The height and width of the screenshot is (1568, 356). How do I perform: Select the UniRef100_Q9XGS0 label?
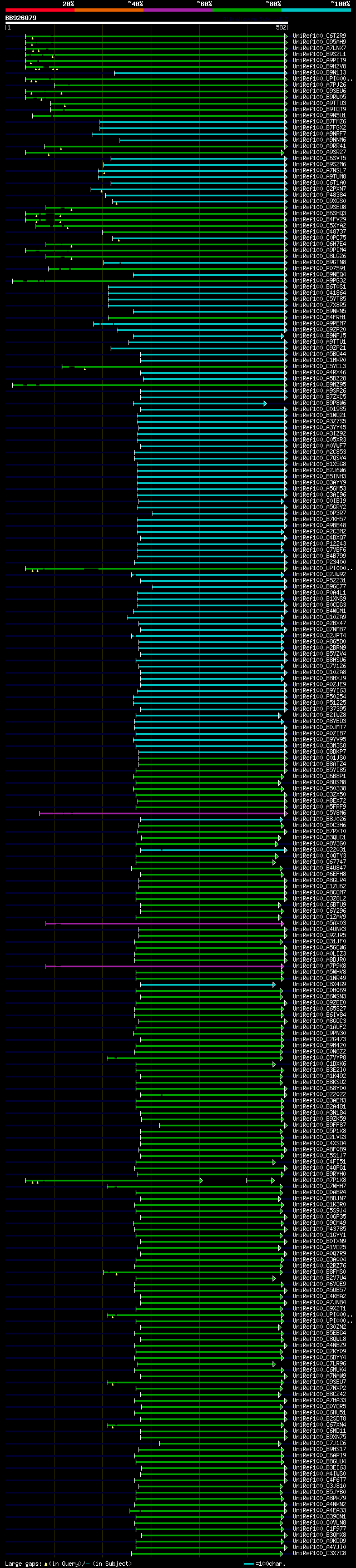319,201
